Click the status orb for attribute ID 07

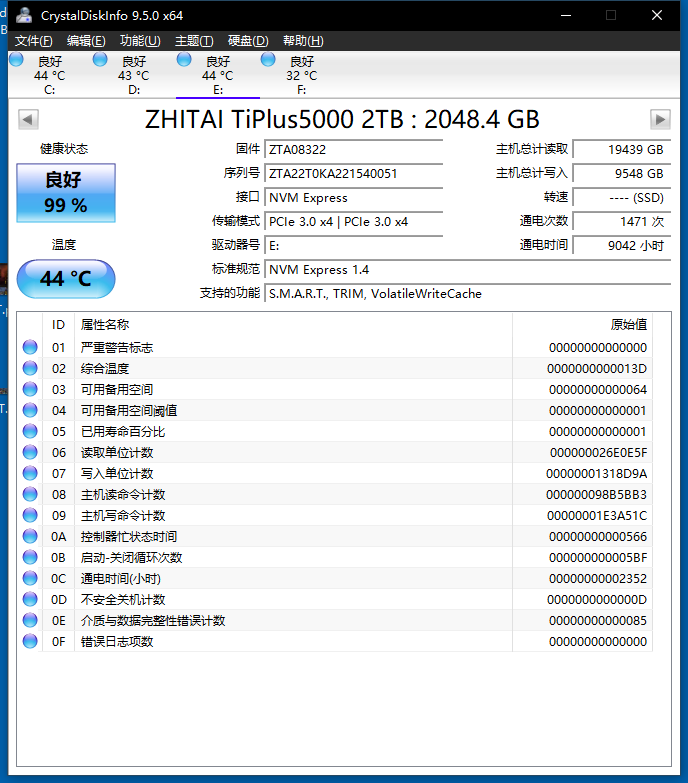tap(30, 473)
